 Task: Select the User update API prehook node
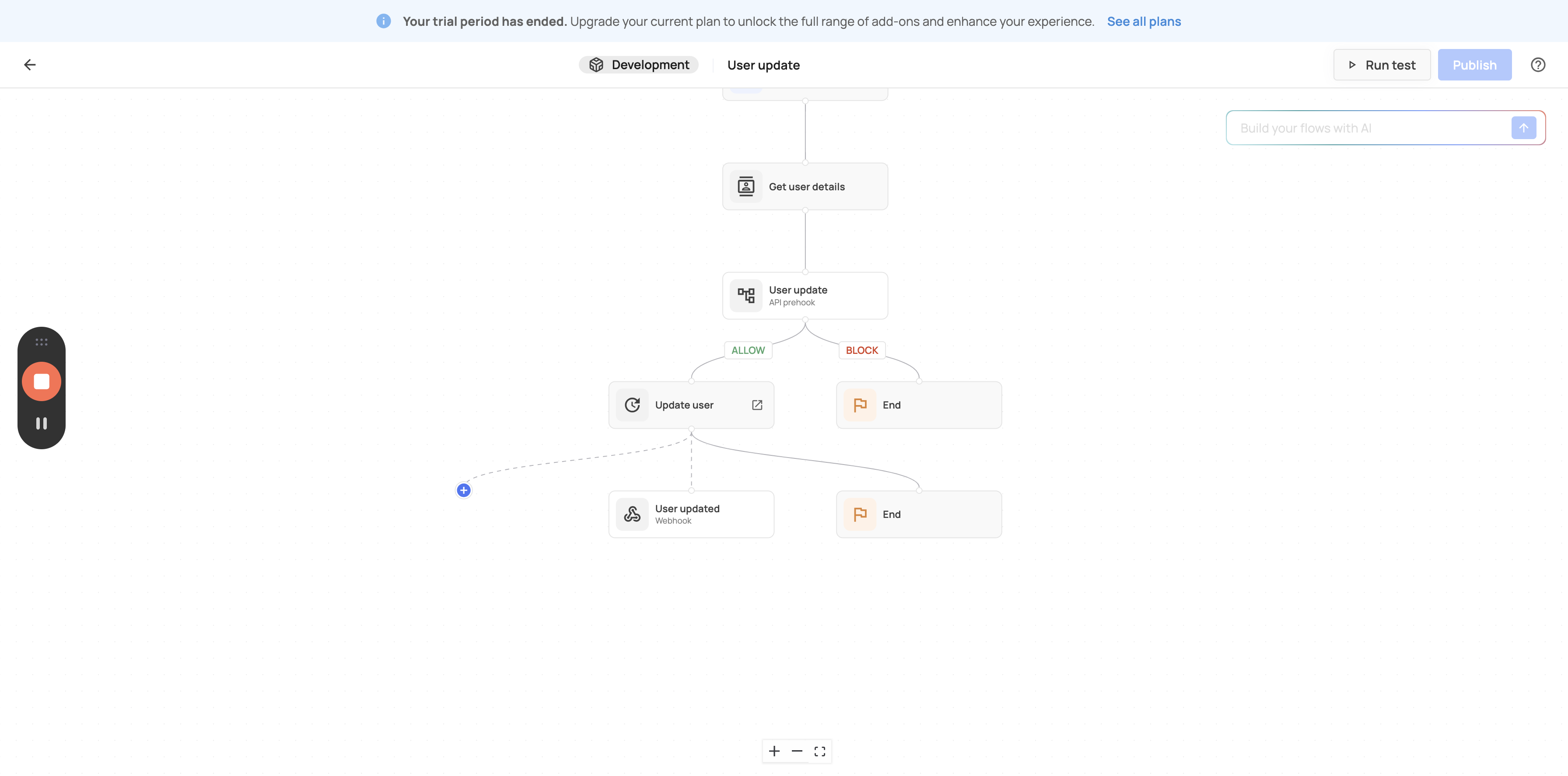[x=805, y=296]
